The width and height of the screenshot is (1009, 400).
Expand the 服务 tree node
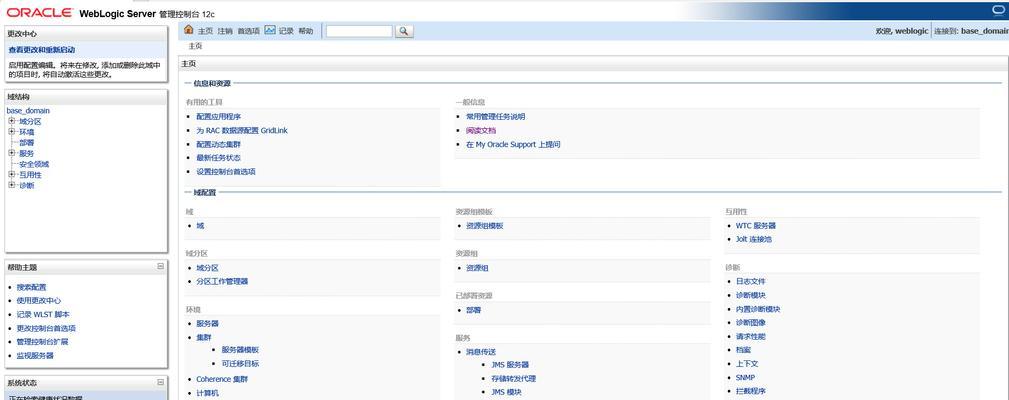(12, 153)
